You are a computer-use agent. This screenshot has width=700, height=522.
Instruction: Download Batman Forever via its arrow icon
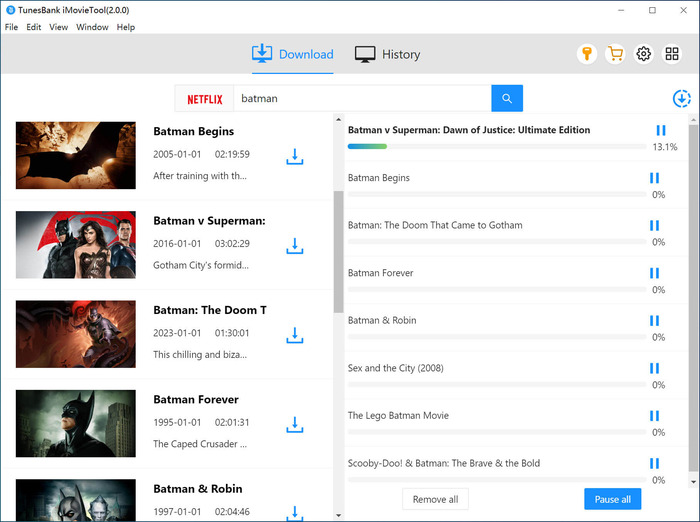tap(294, 426)
